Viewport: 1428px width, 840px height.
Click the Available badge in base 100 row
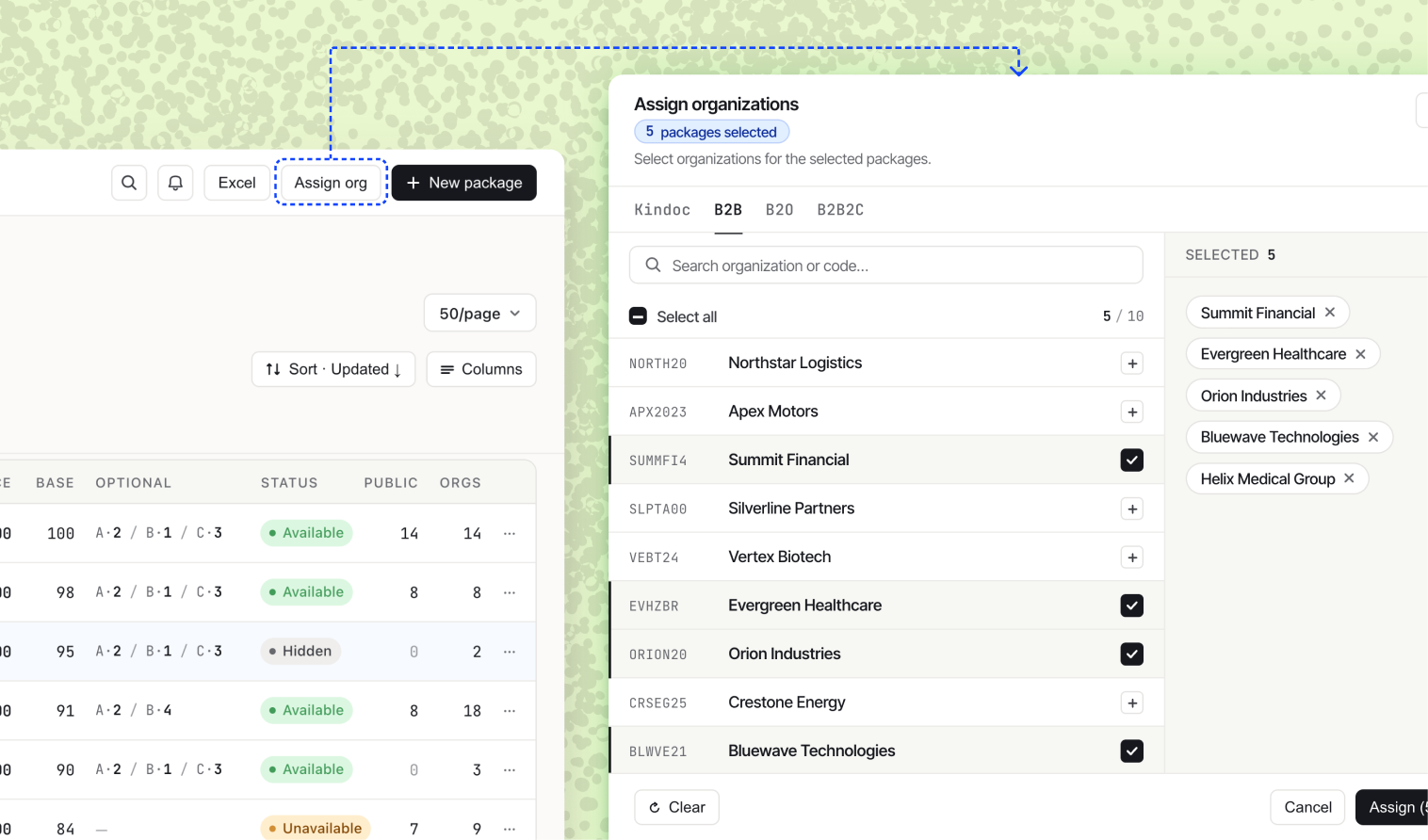(x=306, y=533)
